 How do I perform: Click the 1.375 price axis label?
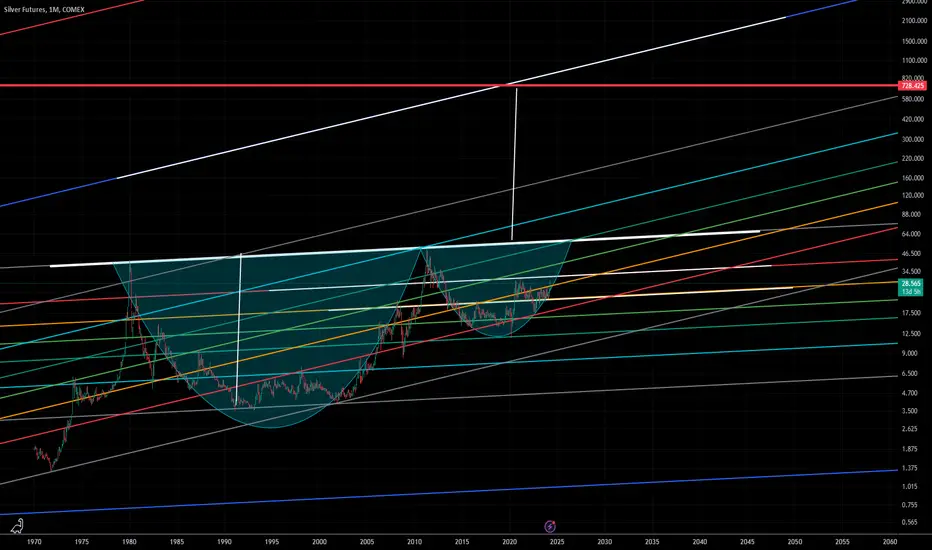910,468
